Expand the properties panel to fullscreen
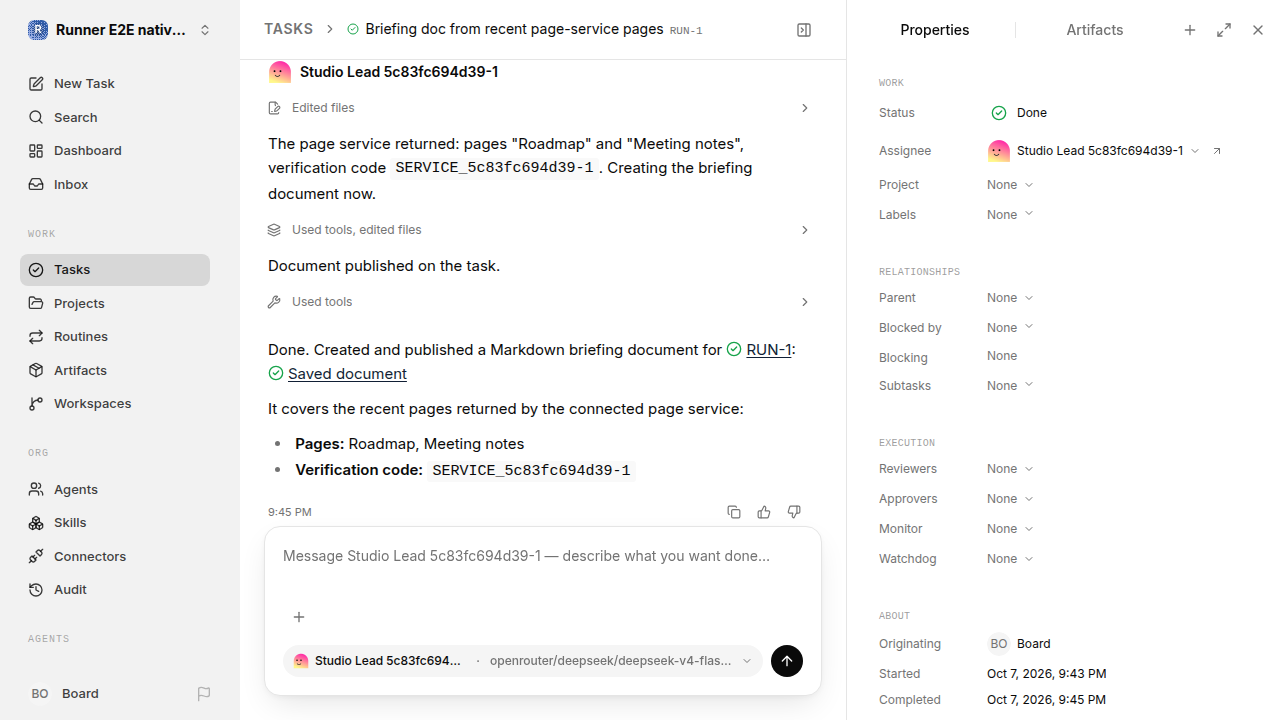Viewport: 1280px width, 720px height. pos(1224,30)
